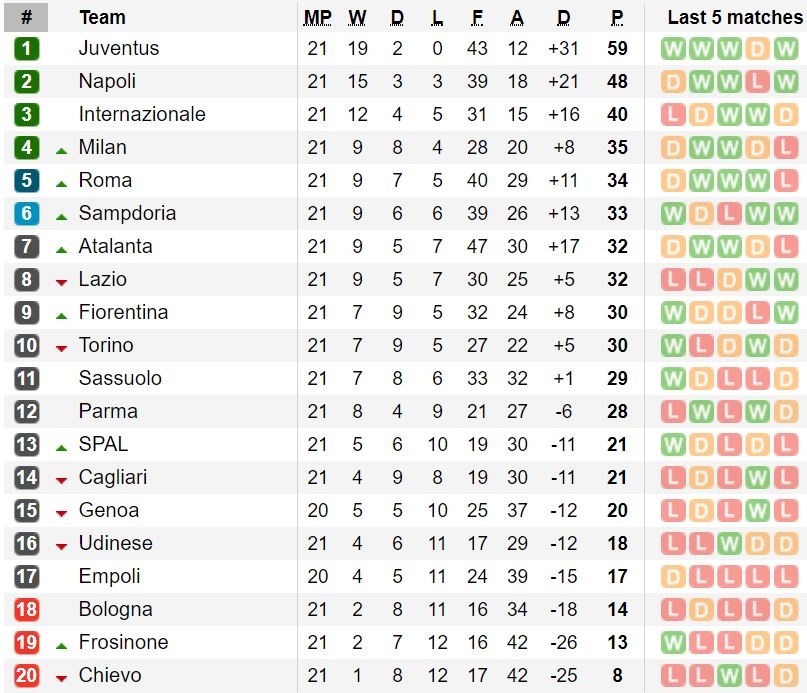Click the green up arrow beside Milan
This screenshot has width=807, height=693.
pyautogui.click(x=62, y=150)
